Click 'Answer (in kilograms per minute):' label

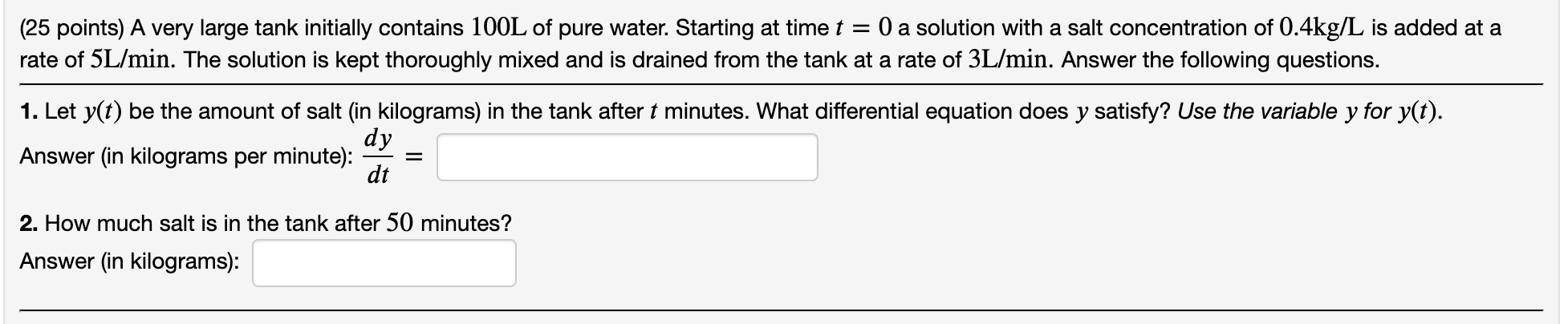click(186, 156)
